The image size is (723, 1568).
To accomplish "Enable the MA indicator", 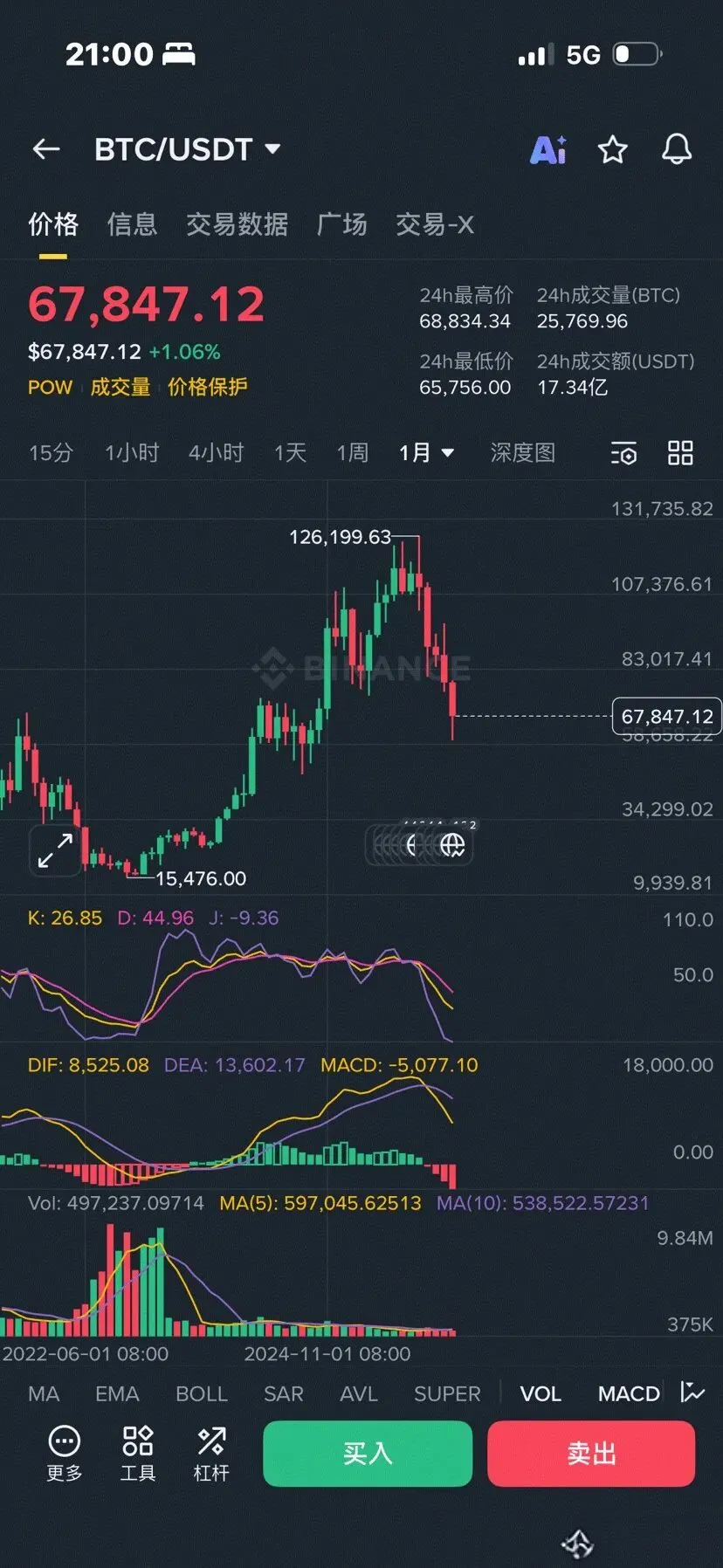I will tap(44, 1393).
